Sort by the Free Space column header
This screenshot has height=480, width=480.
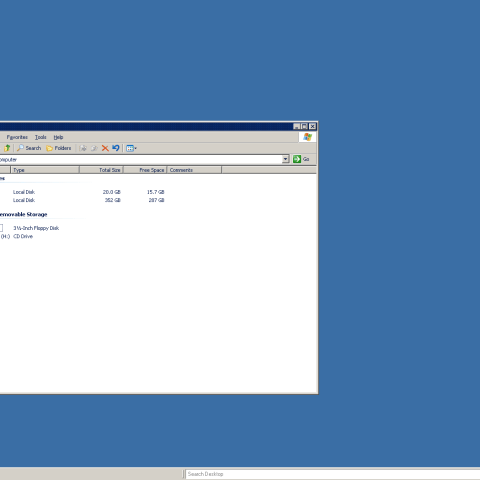pos(145,170)
